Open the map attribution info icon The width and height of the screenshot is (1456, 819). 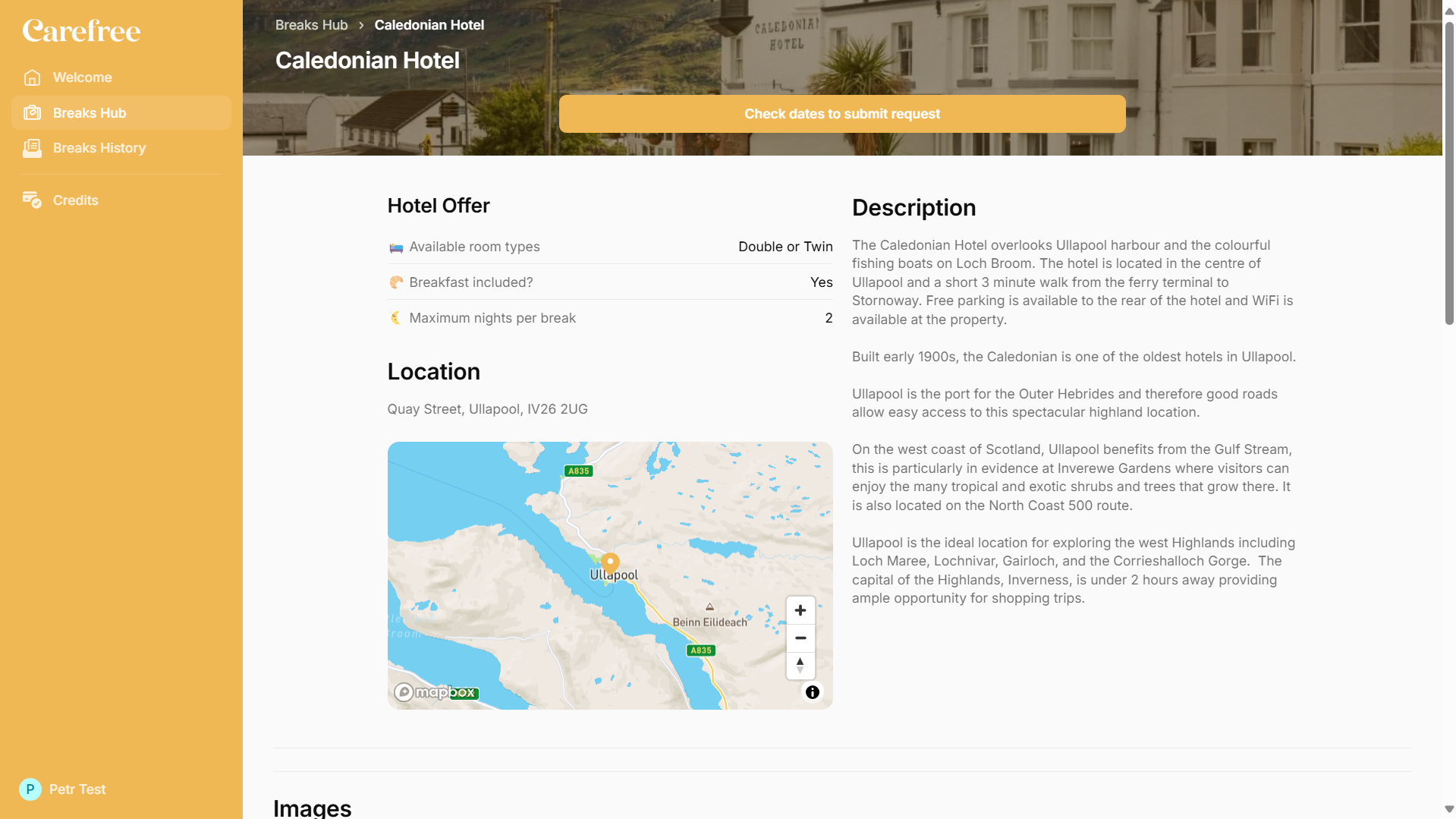pos(813,692)
